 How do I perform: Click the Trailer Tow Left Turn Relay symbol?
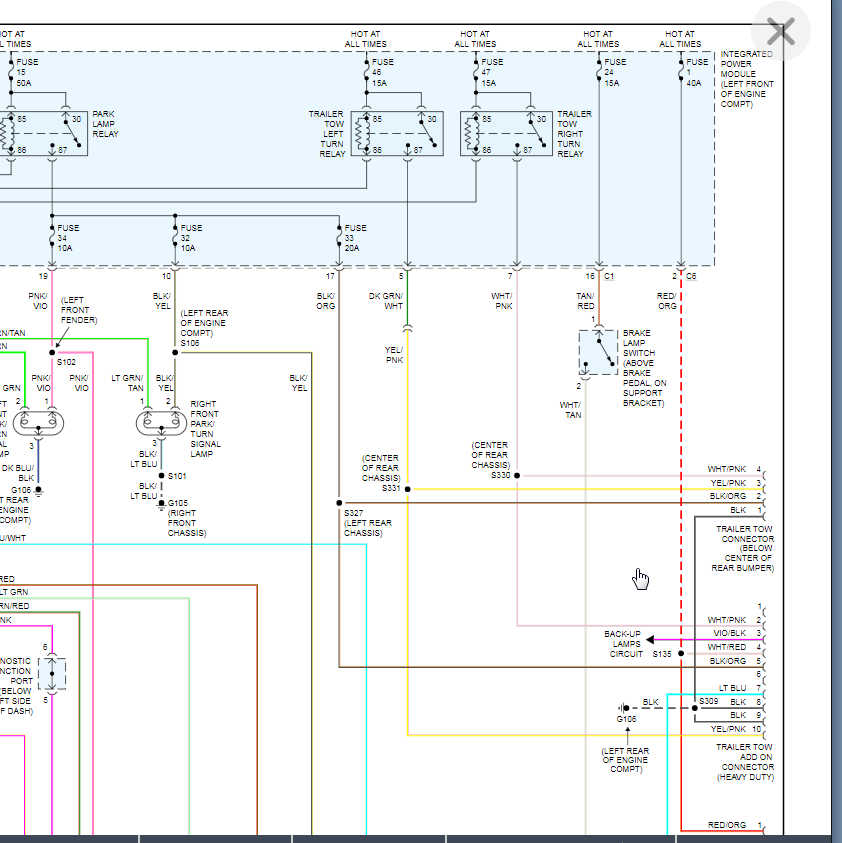[x=399, y=134]
